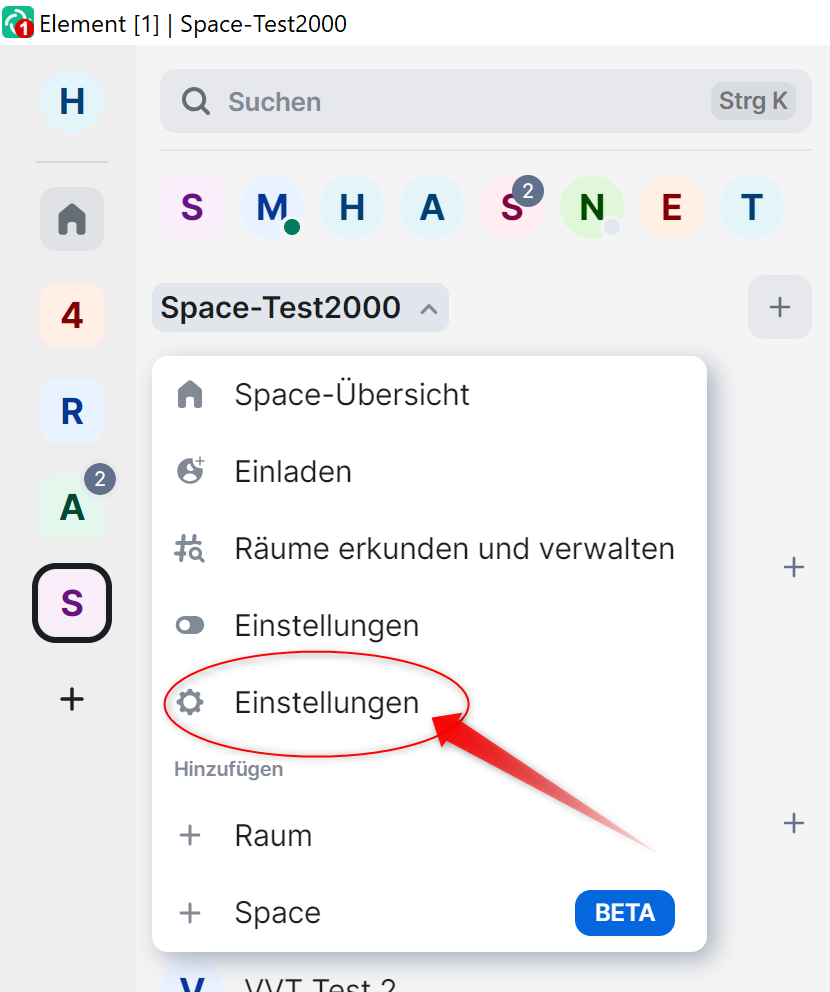
Task: Select the R space in the sidebar
Action: click(x=72, y=411)
